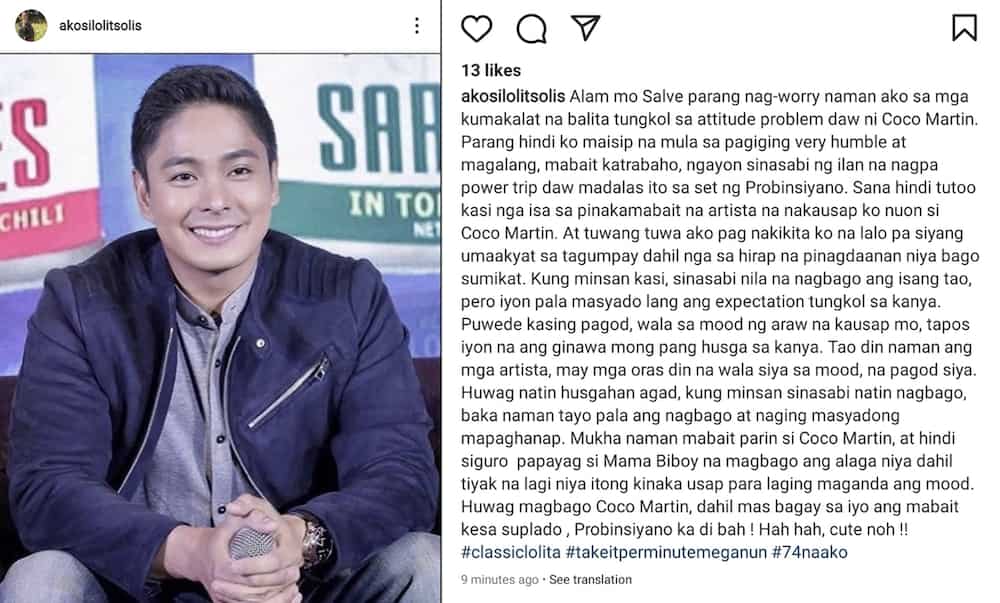The width and height of the screenshot is (1000, 603).
Task: Open comments via the speech bubble icon
Action: pyautogui.click(x=531, y=29)
